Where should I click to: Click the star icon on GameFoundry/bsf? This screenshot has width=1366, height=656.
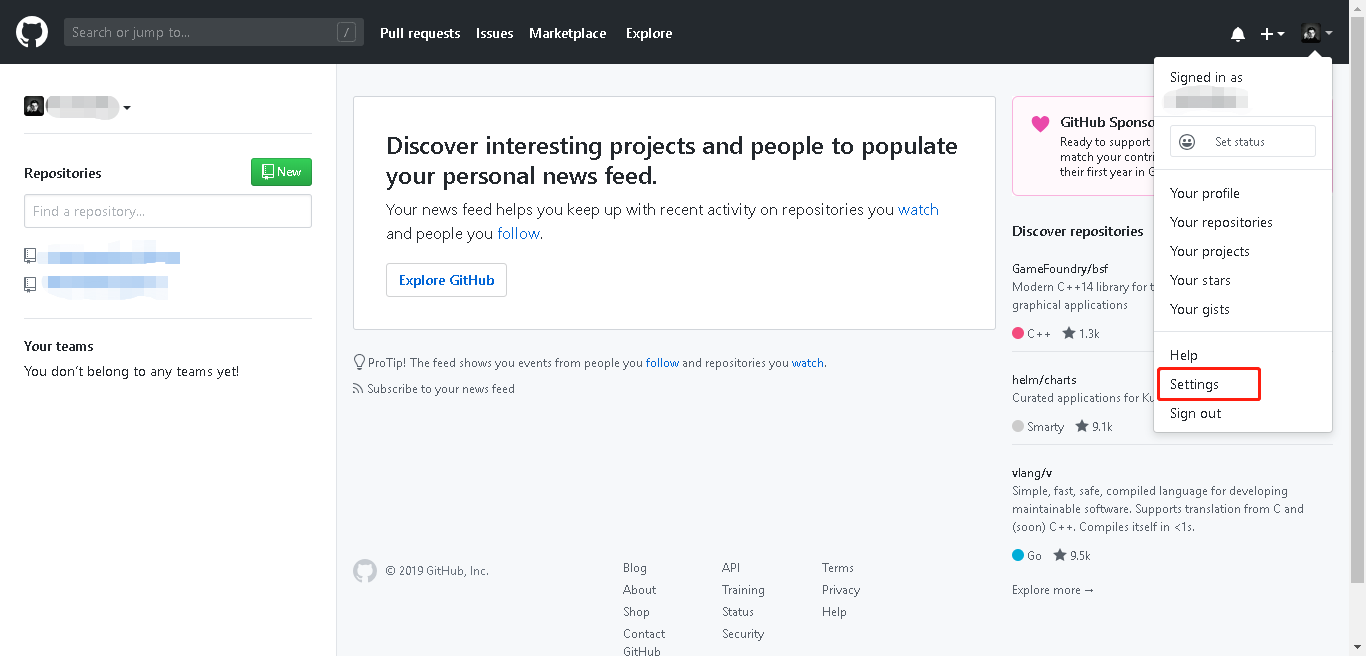coord(1069,333)
